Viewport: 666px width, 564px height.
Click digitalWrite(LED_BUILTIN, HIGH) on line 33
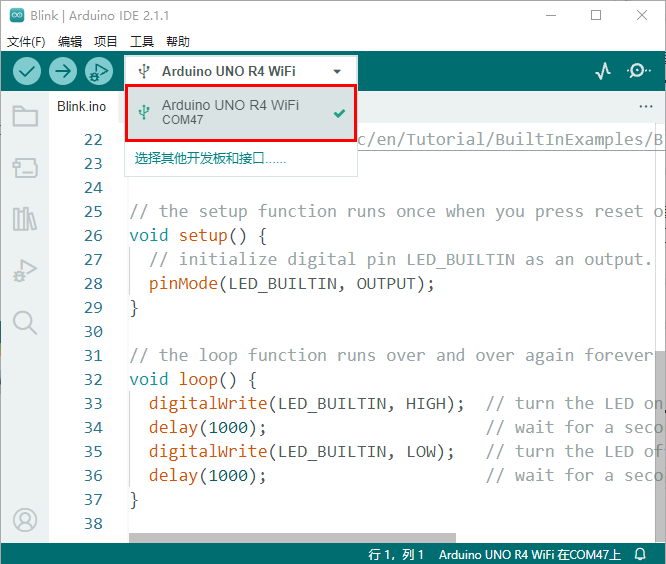click(x=306, y=403)
